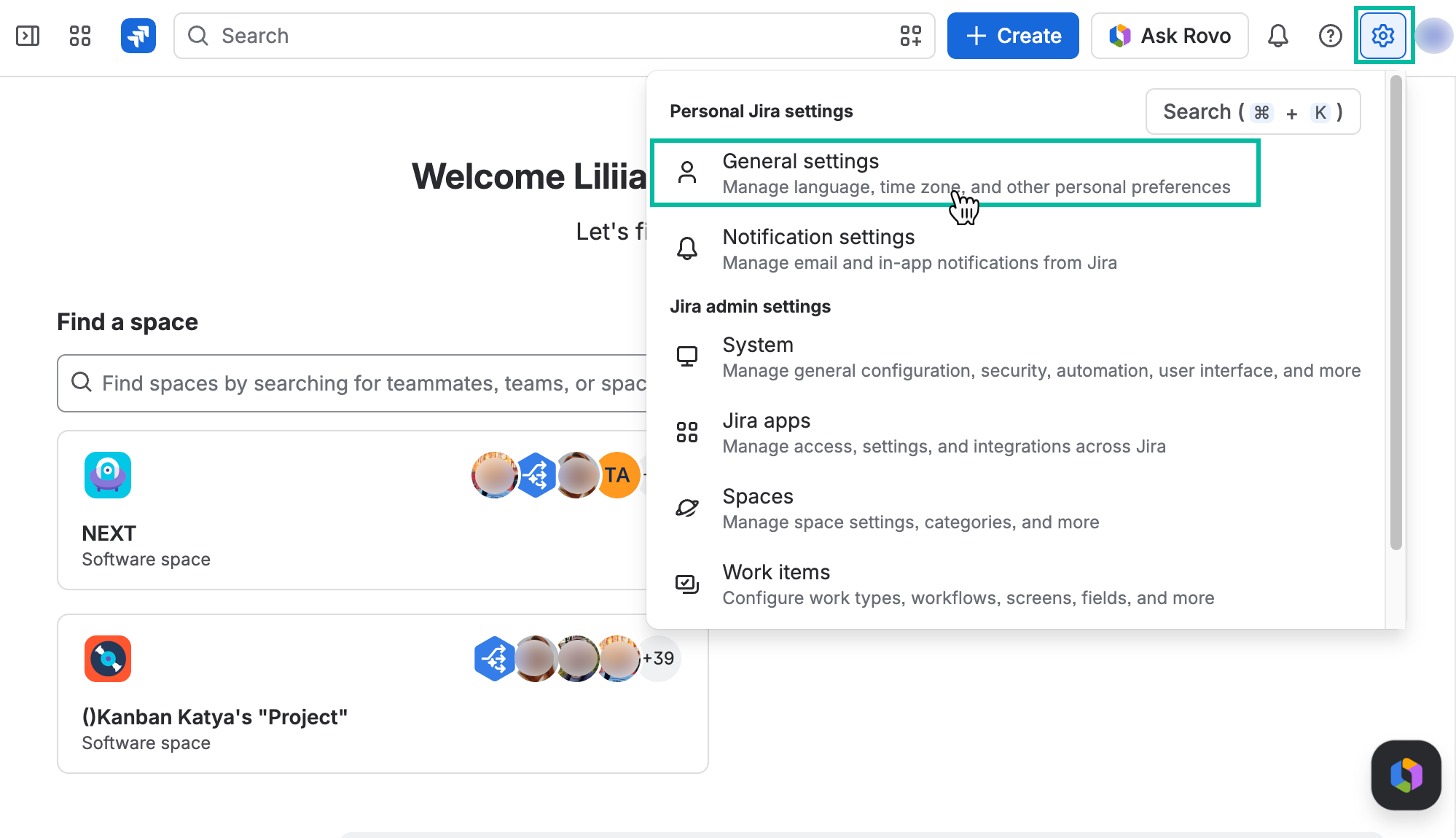
Task: Click the settings menu Search shortcut box
Action: point(1253,111)
